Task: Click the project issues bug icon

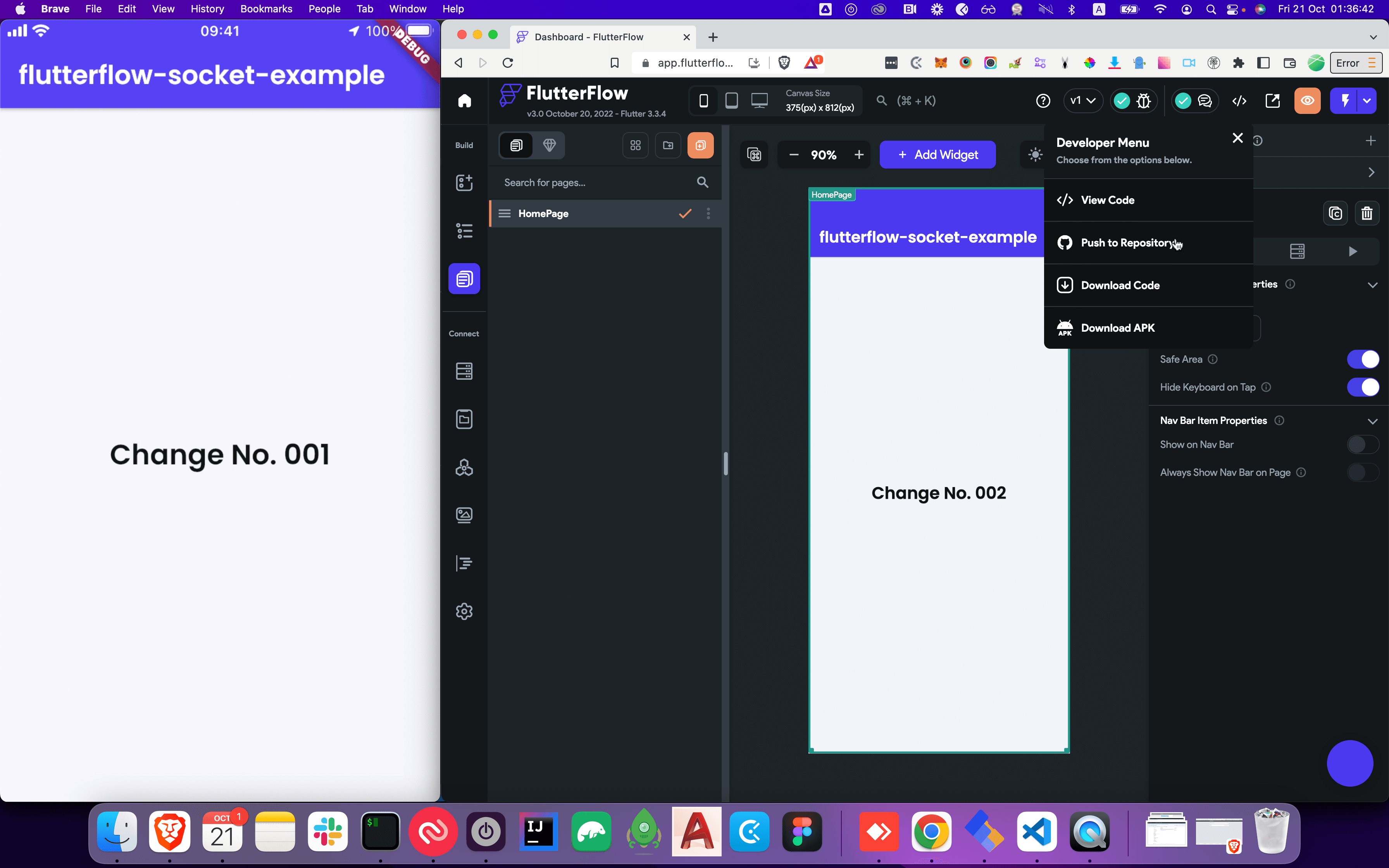Action: point(1144,101)
